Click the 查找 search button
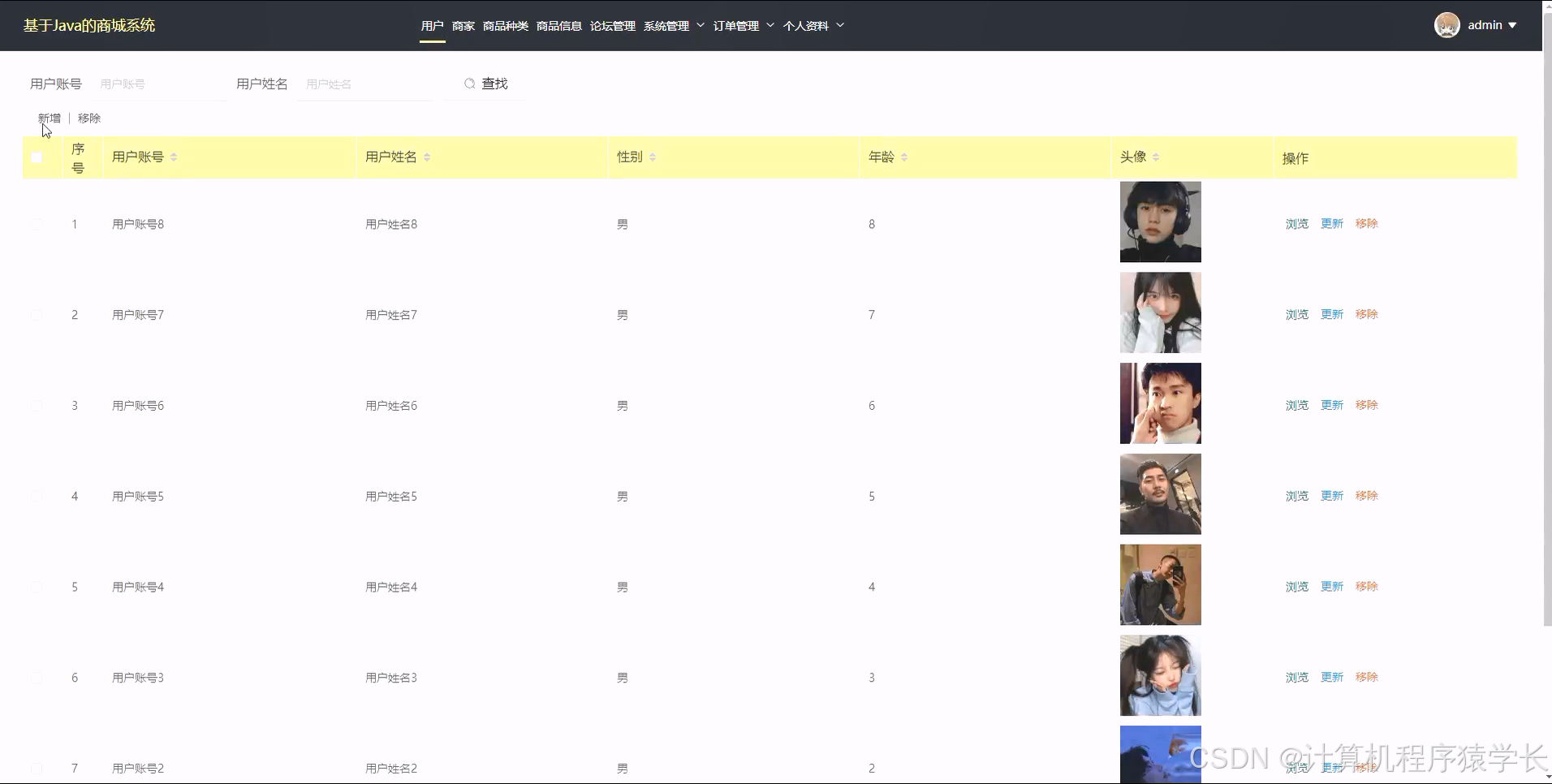The image size is (1552, 784). [x=485, y=84]
